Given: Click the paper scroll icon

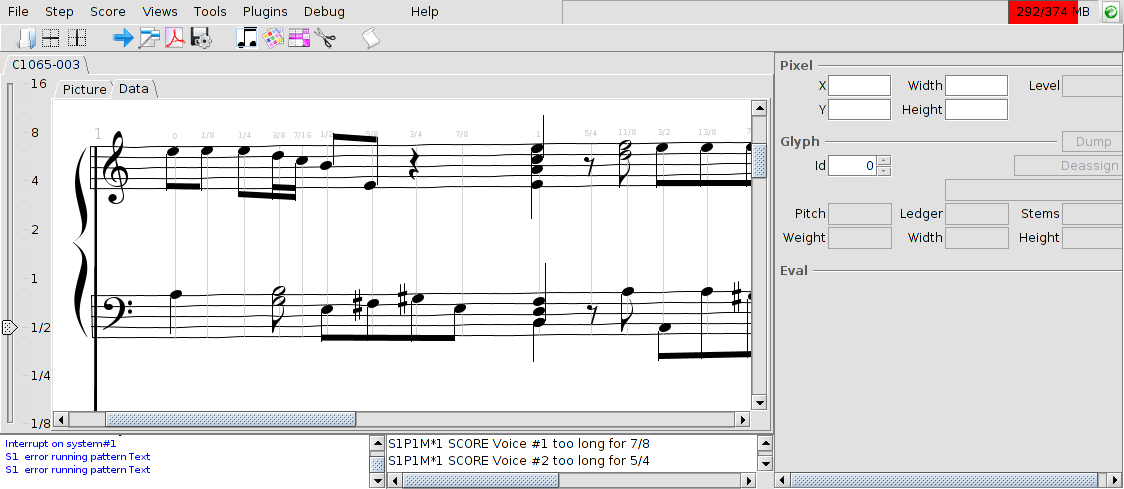Looking at the screenshot, I should point(371,38).
